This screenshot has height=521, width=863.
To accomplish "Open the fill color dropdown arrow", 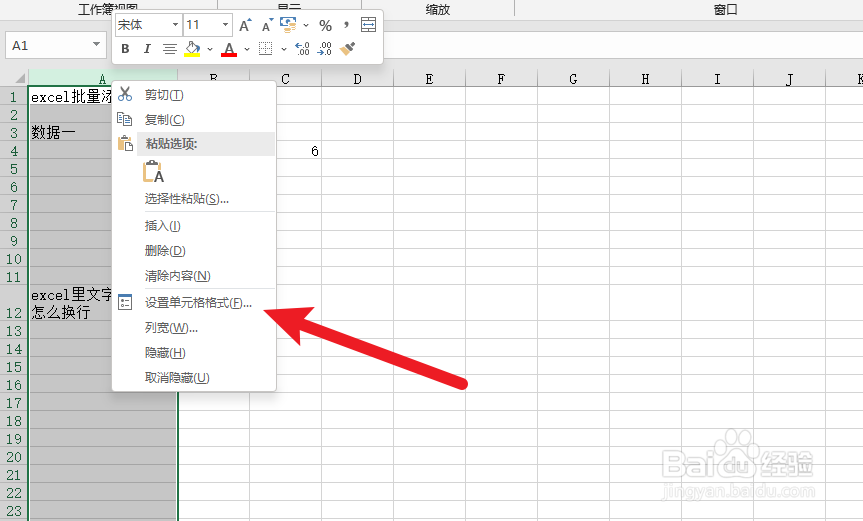I will (210, 49).
